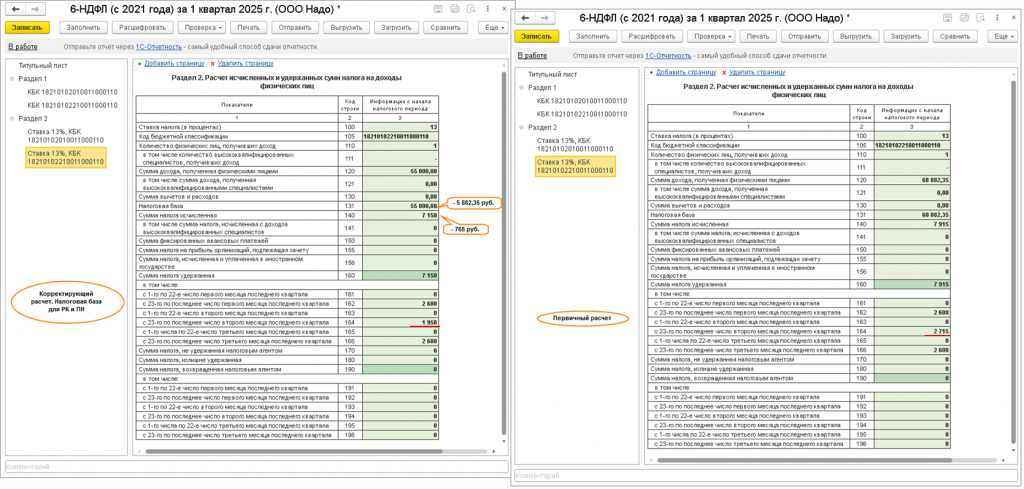Click the Комментарий field in right window
The width and height of the screenshot is (1024, 489).
pos(765,476)
